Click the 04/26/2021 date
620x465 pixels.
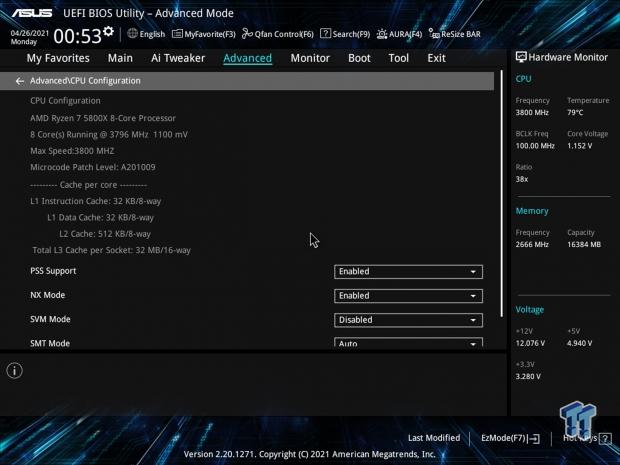pyautogui.click(x=30, y=33)
